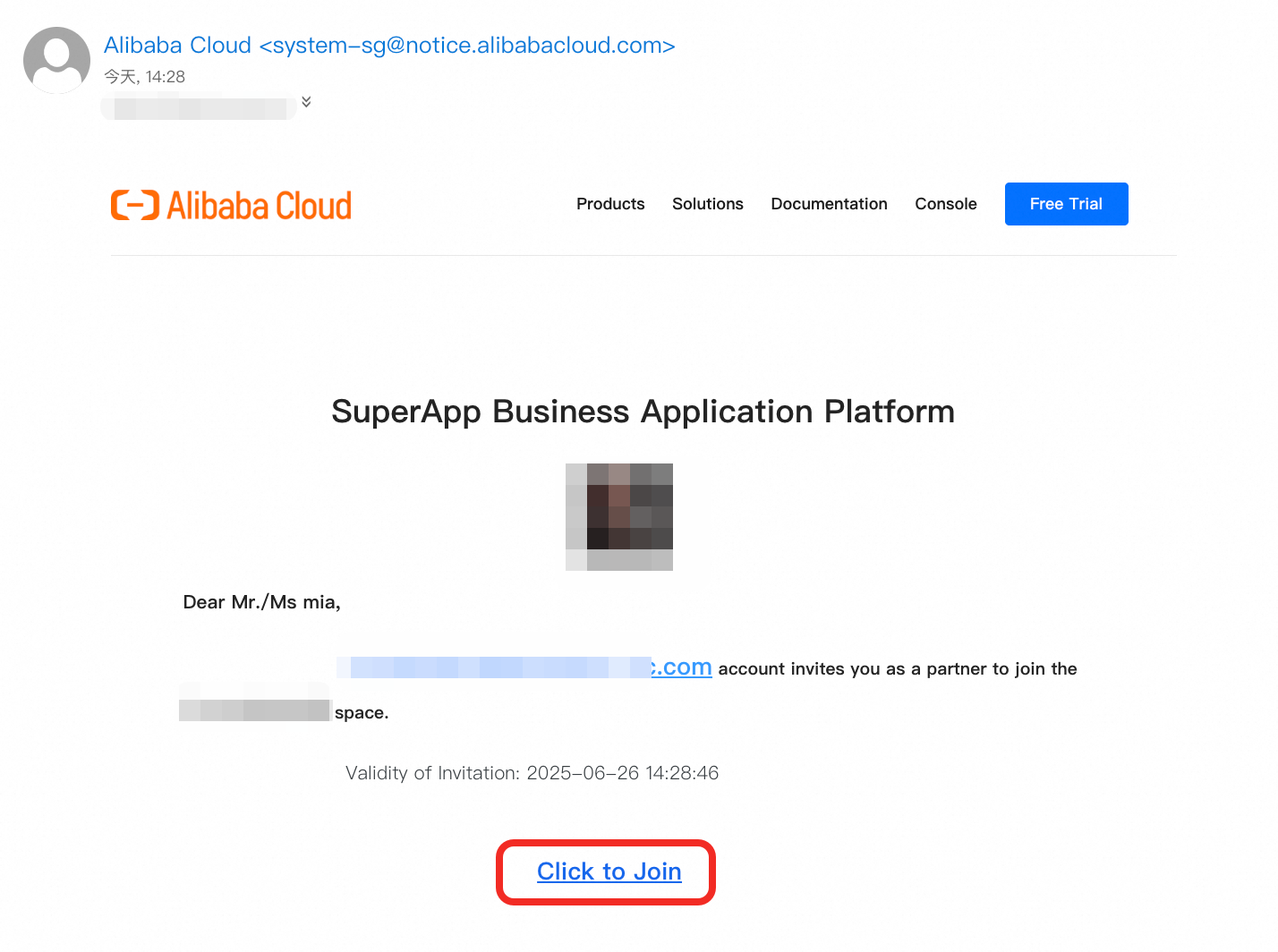Click the blurred space name before "space."
Image resolution: width=1278 pixels, height=952 pixels.
(255, 710)
